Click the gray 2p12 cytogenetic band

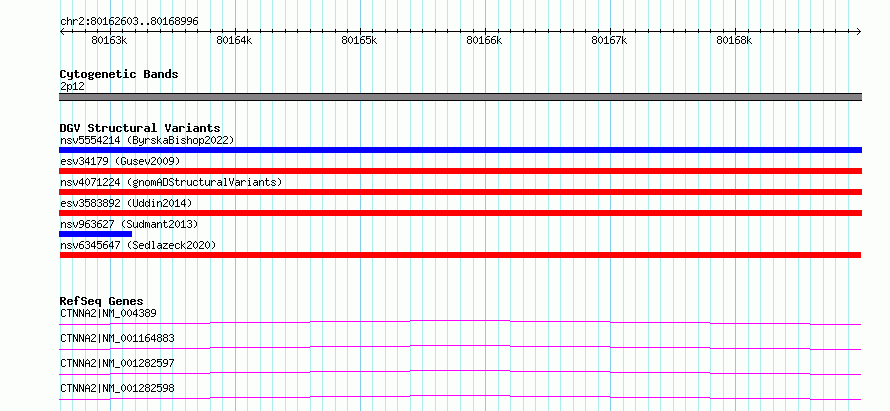[460, 97]
